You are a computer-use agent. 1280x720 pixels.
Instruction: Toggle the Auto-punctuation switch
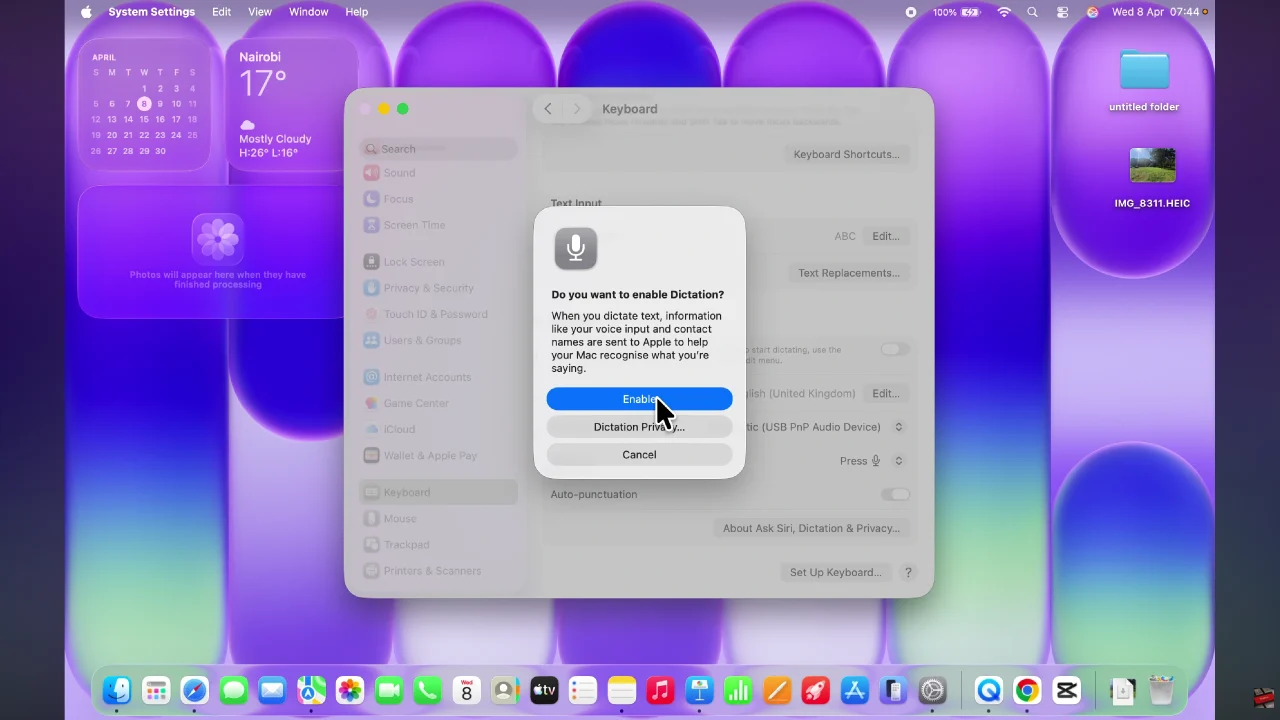click(895, 494)
